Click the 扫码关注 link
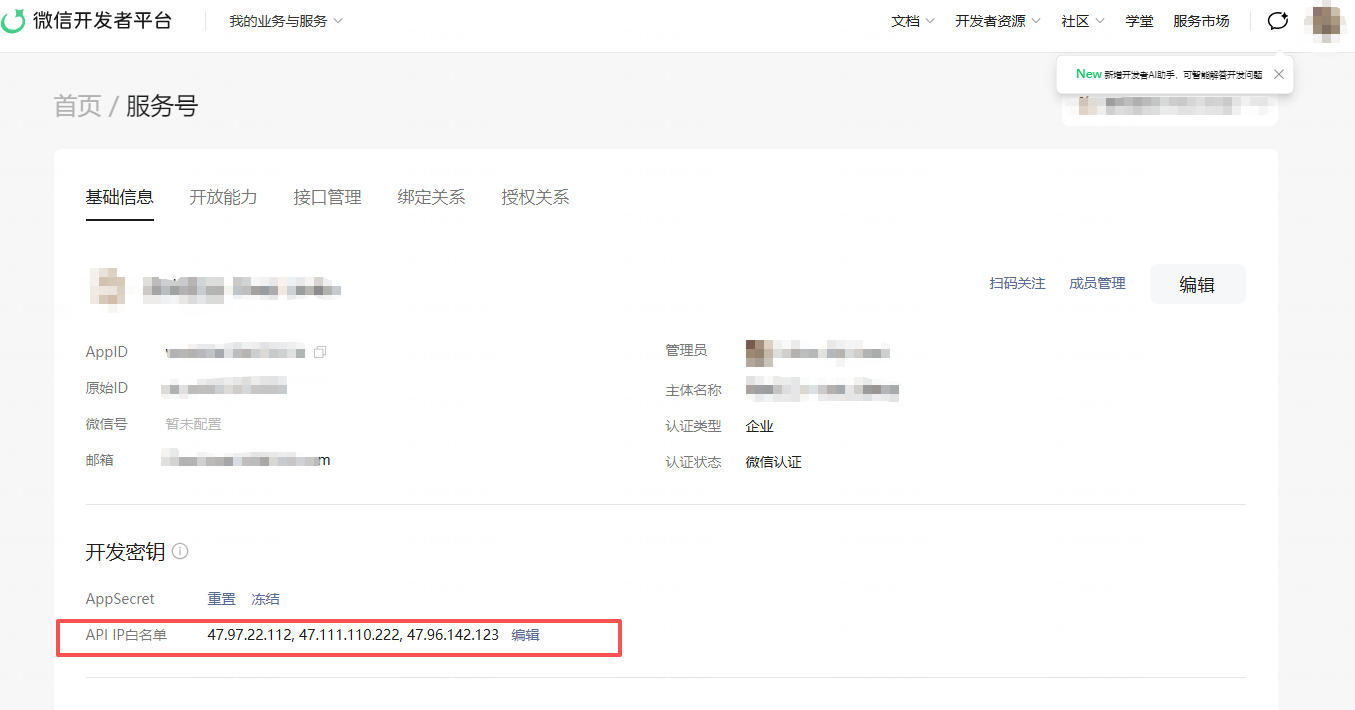1355x710 pixels. (x=1017, y=284)
